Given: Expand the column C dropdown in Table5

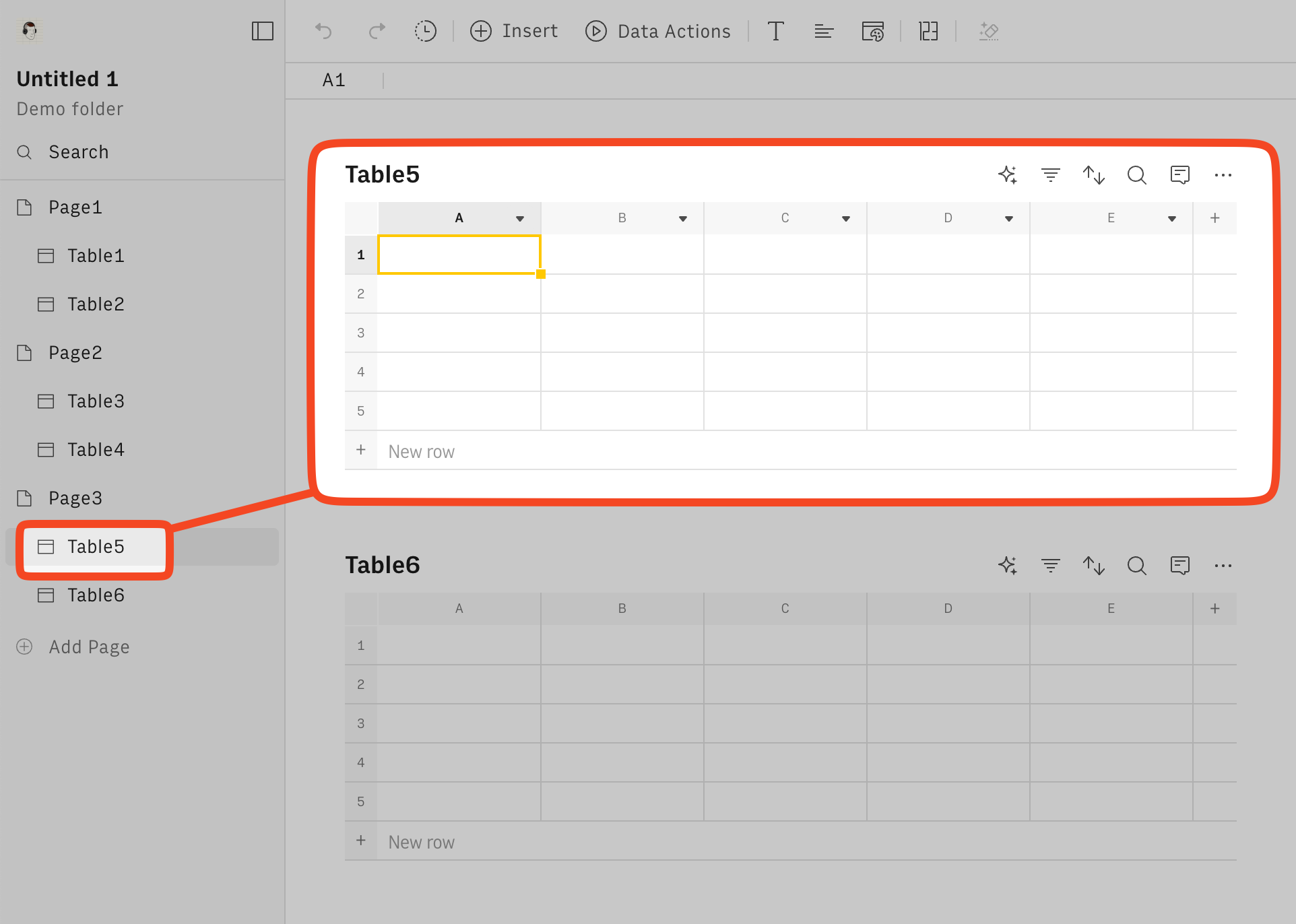Looking at the screenshot, I should (847, 217).
